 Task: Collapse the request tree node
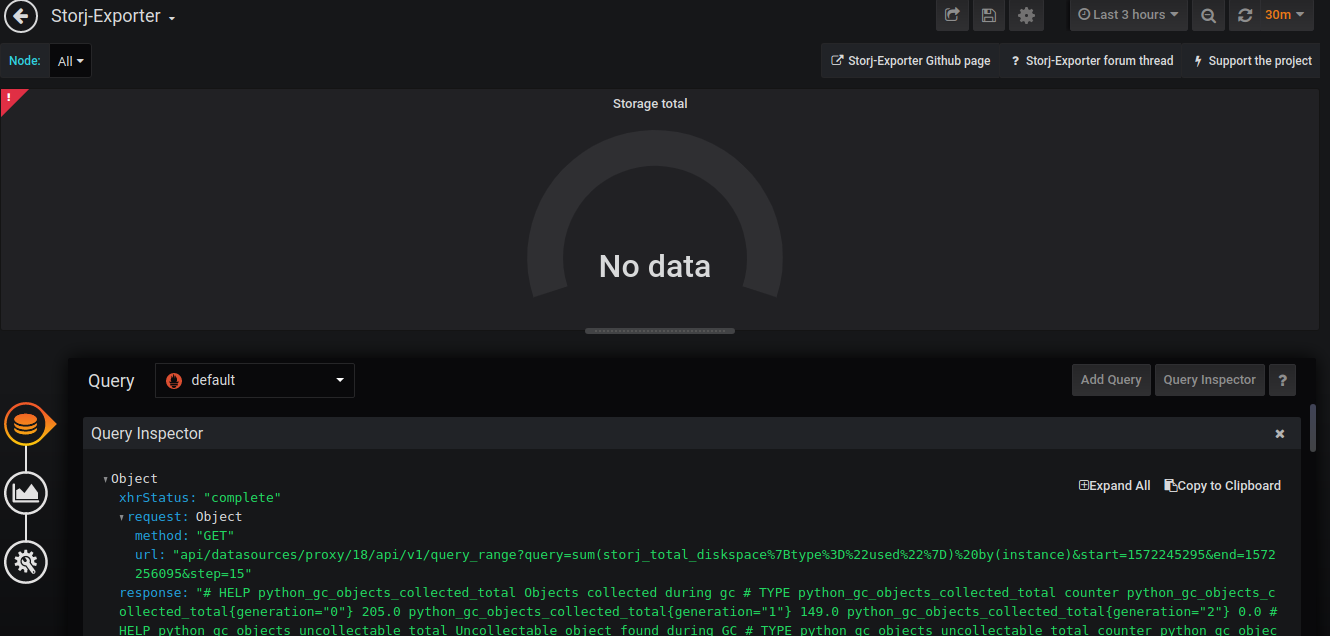click(x=122, y=517)
